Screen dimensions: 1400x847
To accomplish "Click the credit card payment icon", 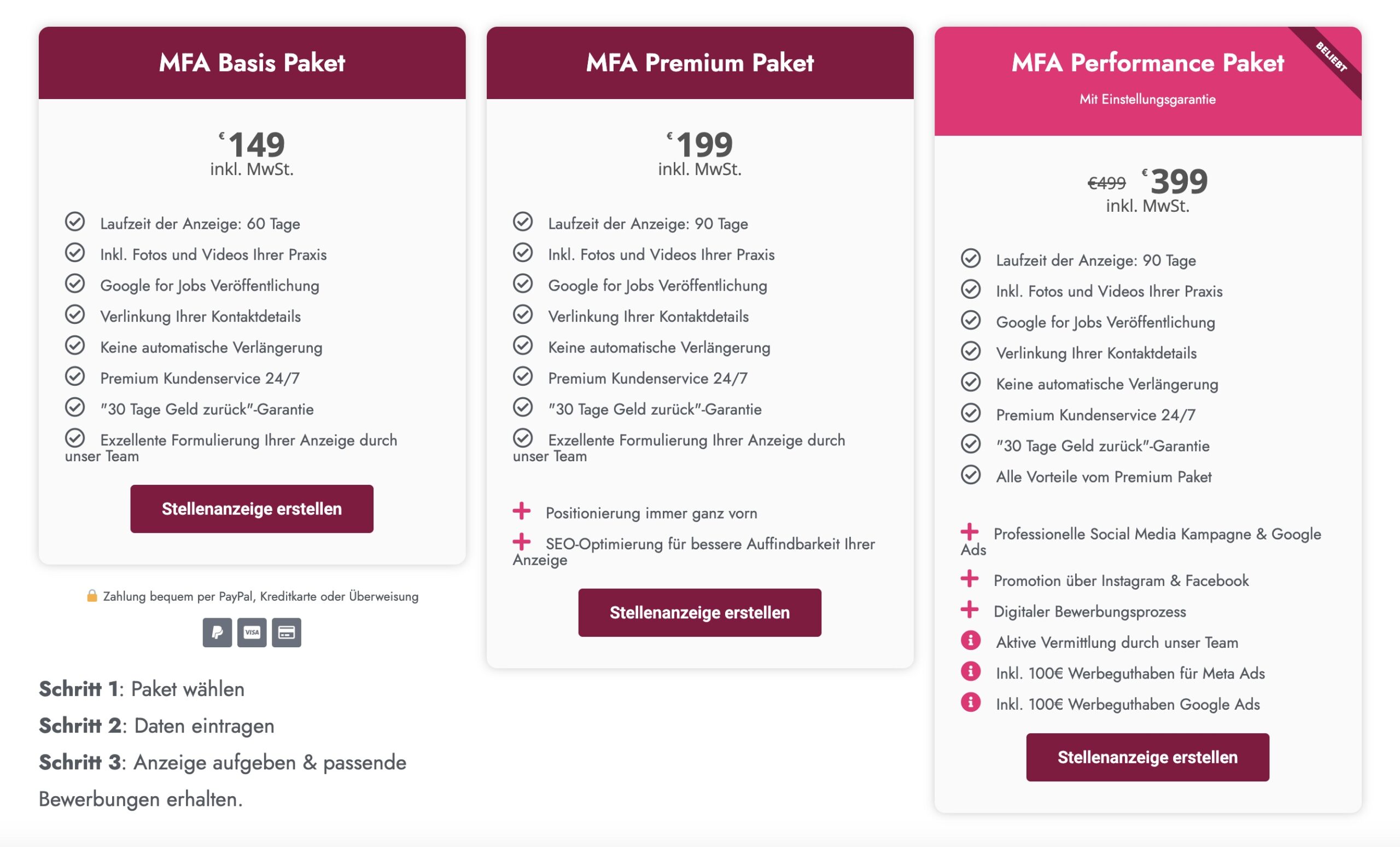I will tap(287, 632).
